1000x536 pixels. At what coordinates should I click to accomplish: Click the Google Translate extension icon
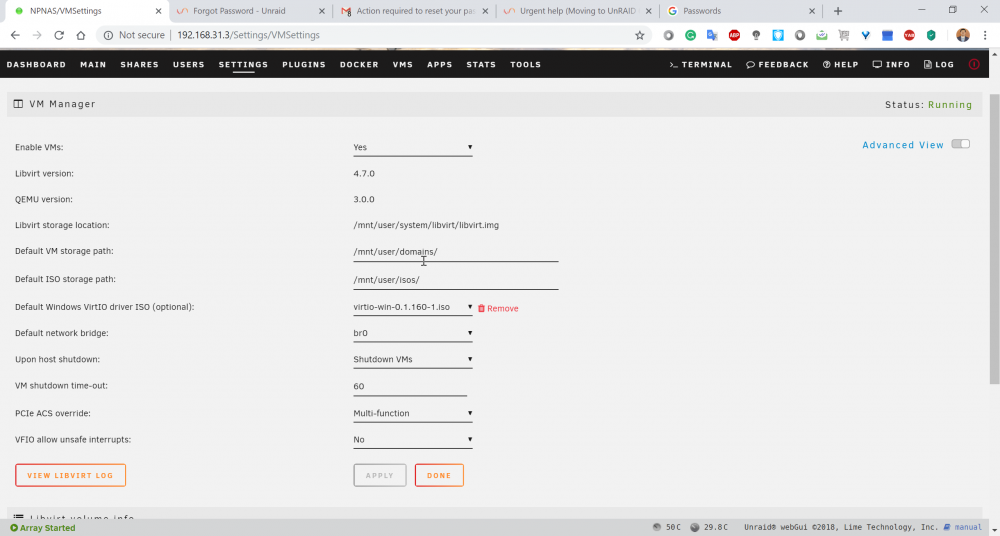[712, 36]
